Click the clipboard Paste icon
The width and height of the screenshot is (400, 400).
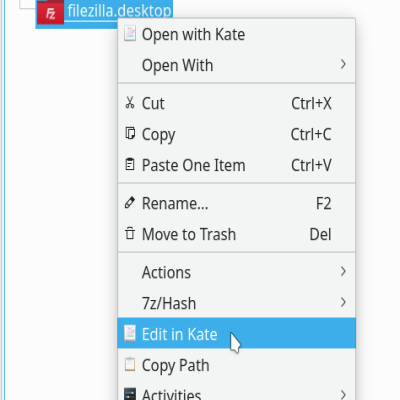pyautogui.click(x=130, y=164)
